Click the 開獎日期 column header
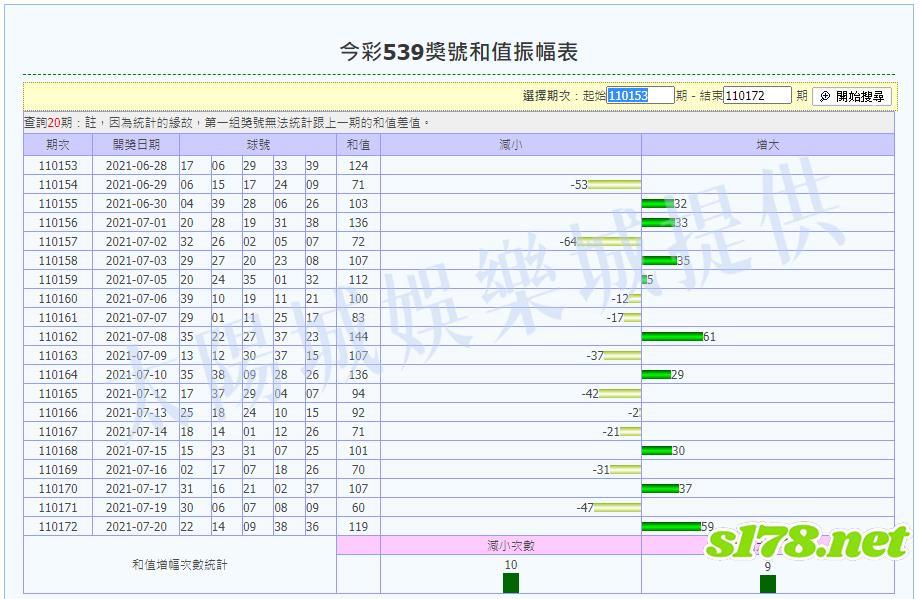Screen dimensions: 919x599 (x=136, y=145)
